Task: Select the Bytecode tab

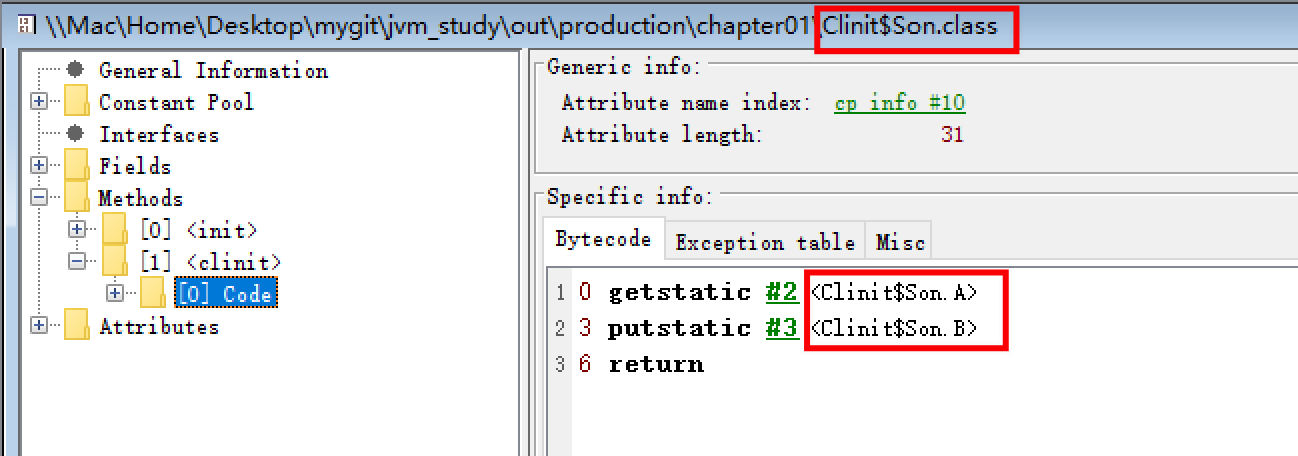Action: (603, 240)
